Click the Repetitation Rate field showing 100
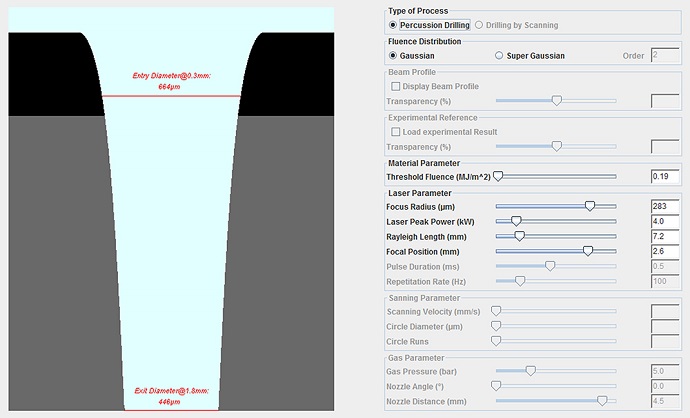Image resolution: width=690 pixels, height=418 pixels. [665, 281]
